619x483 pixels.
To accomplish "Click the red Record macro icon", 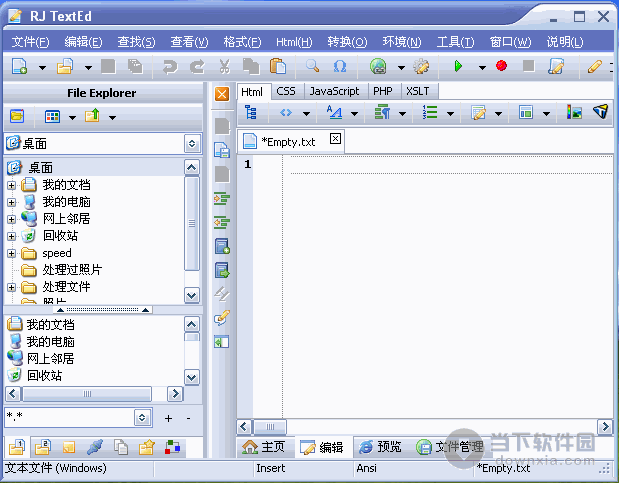I will click(501, 65).
